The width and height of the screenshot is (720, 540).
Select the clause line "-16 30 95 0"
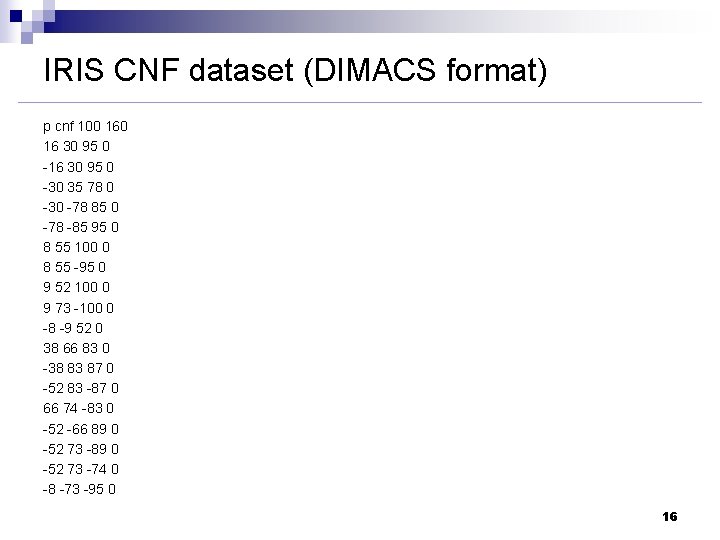click(78, 166)
